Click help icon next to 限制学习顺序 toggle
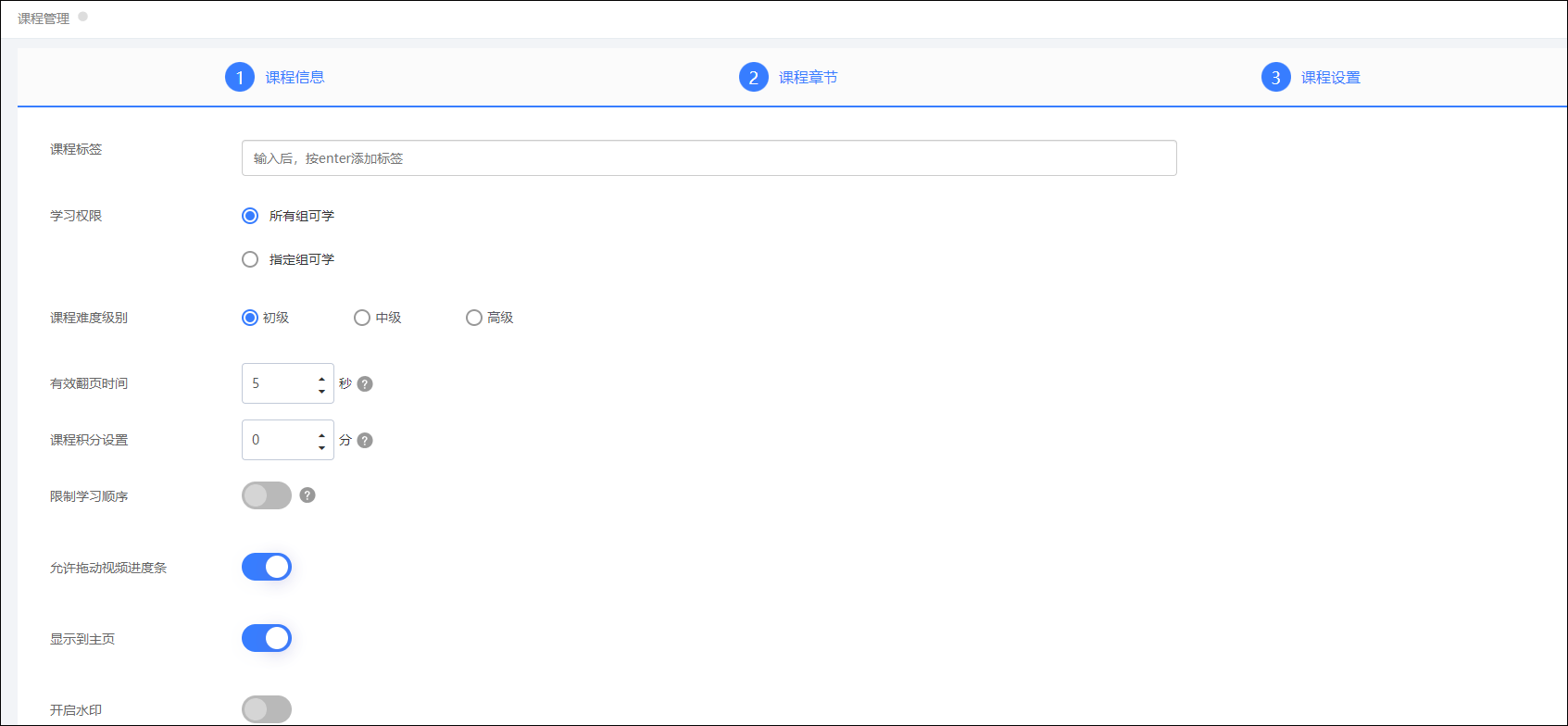Image resolution: width=1568 pixels, height=726 pixels. pos(307,495)
